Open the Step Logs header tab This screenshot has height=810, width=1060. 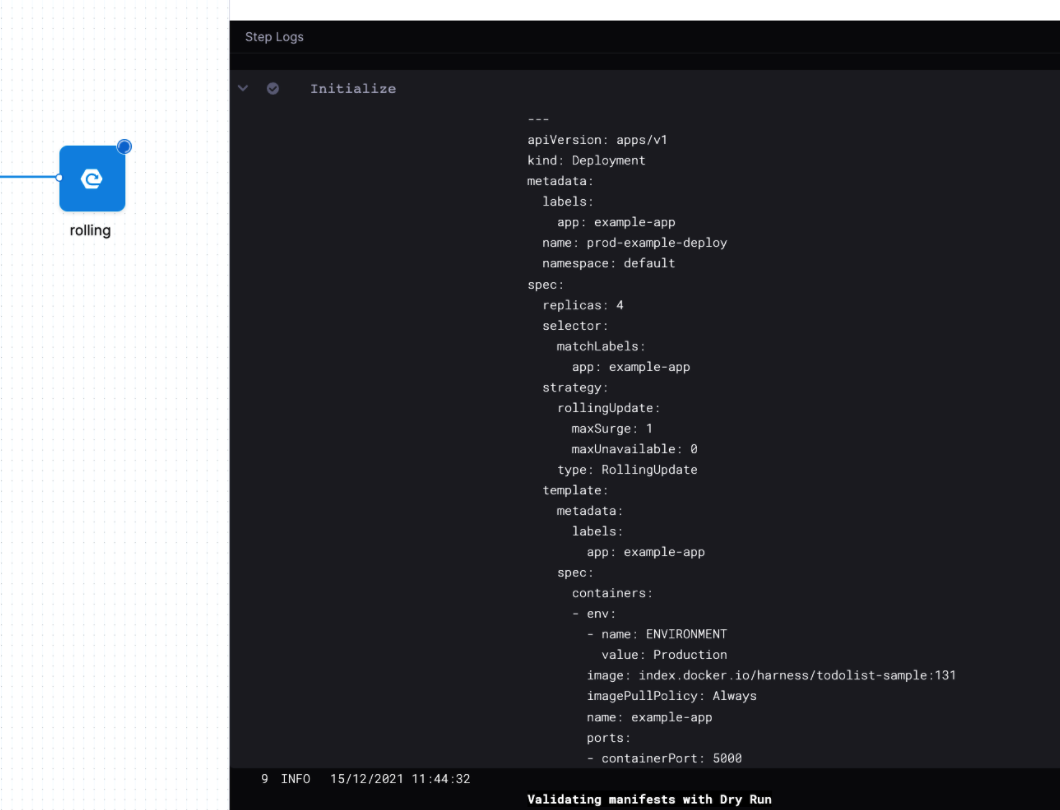click(x=274, y=37)
